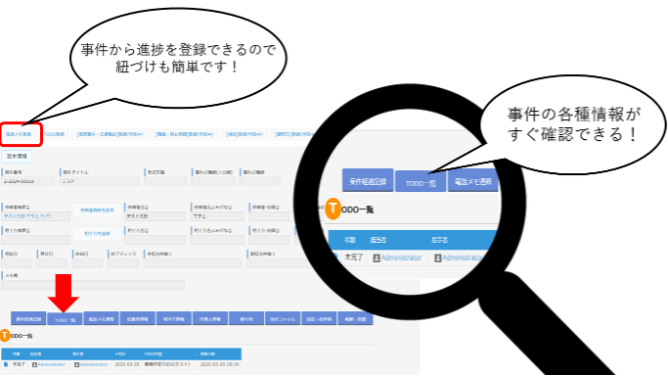Select the 基本情報 tab

click(17, 156)
